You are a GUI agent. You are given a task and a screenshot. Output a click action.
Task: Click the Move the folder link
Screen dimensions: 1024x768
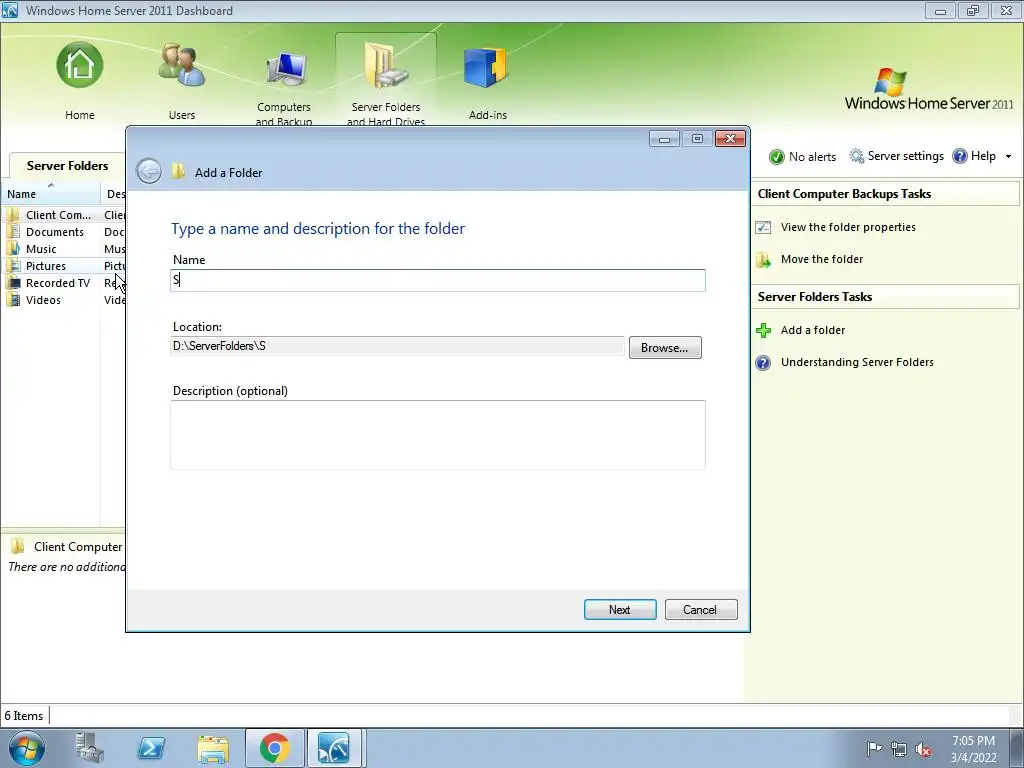[x=822, y=259]
